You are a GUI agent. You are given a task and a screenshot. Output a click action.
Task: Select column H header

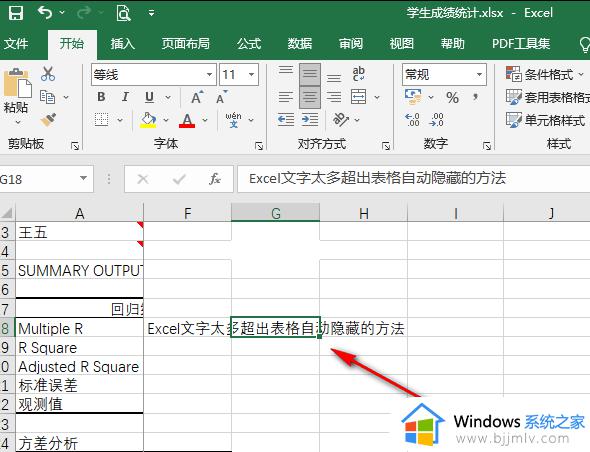(363, 213)
